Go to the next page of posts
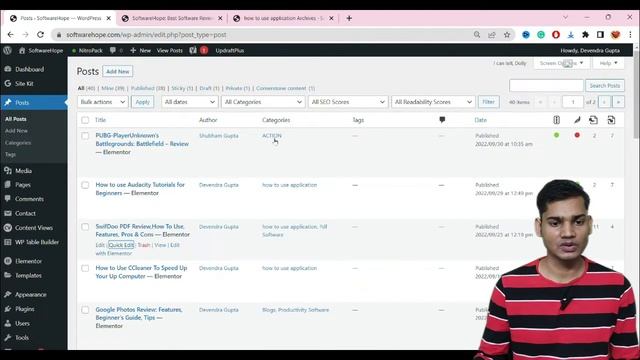The height and width of the screenshot is (360, 640). click(604, 102)
